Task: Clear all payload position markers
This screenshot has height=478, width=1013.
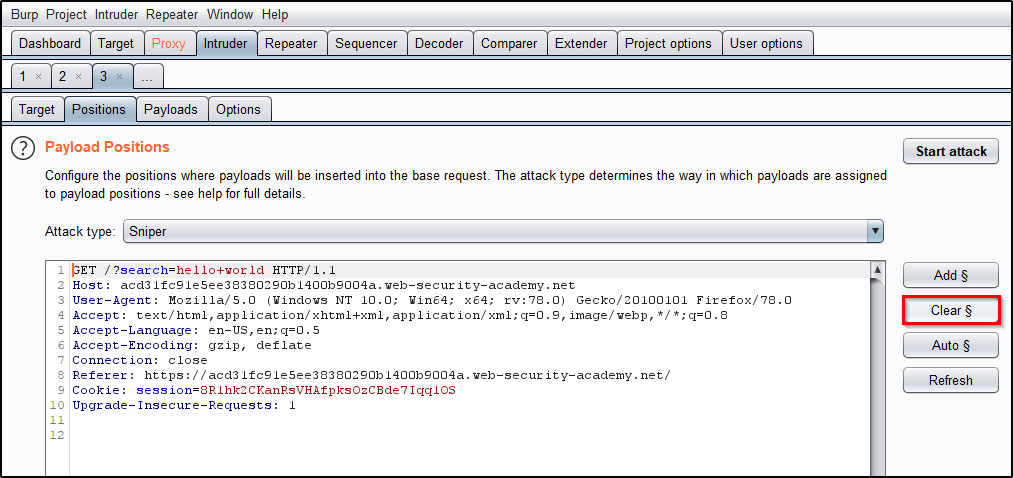Action: tap(950, 311)
